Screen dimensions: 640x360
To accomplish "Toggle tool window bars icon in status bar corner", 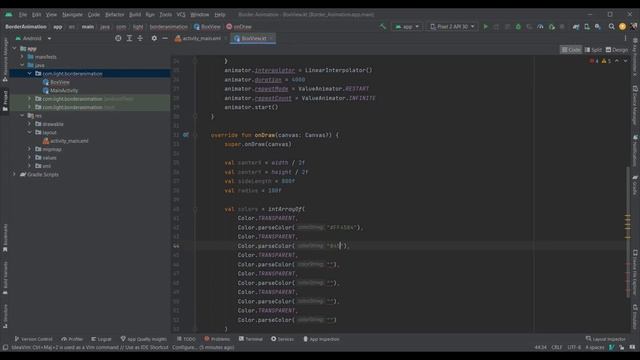I will pos(5,347).
